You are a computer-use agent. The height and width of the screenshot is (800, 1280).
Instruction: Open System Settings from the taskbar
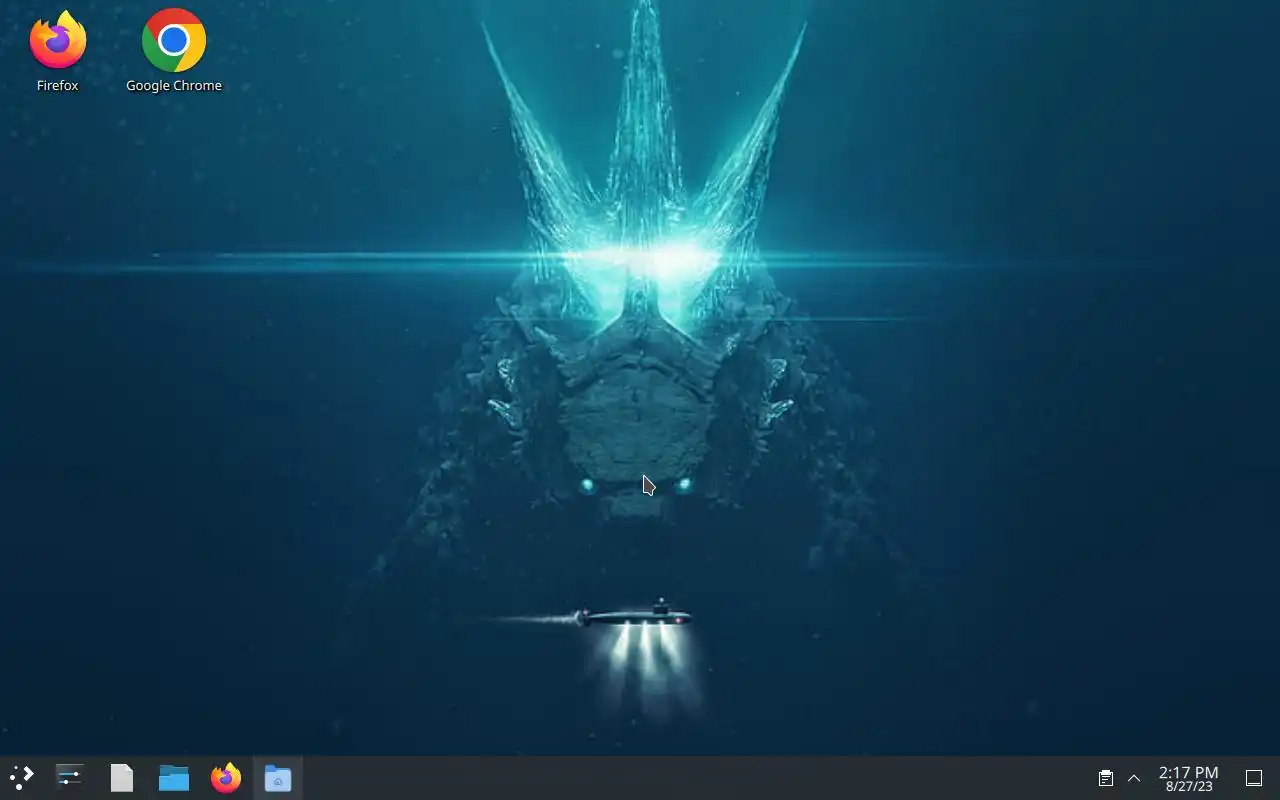click(70, 778)
